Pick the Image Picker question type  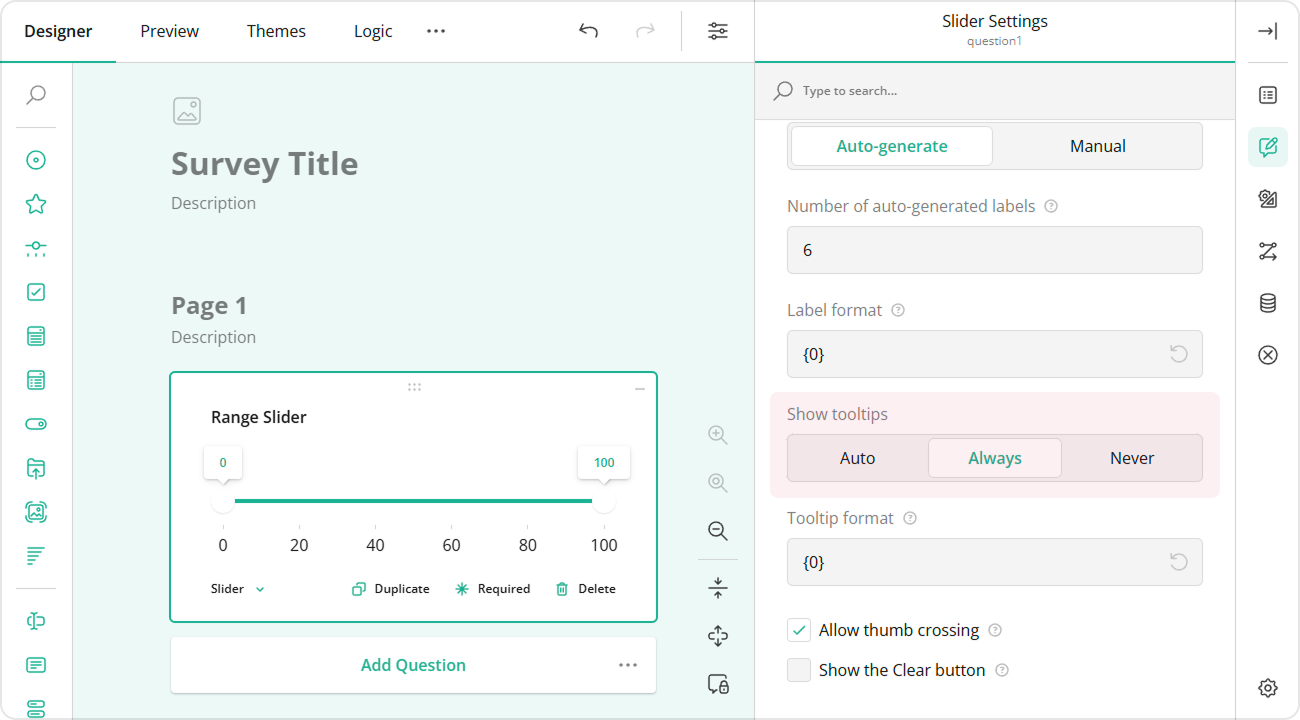[x=36, y=511]
